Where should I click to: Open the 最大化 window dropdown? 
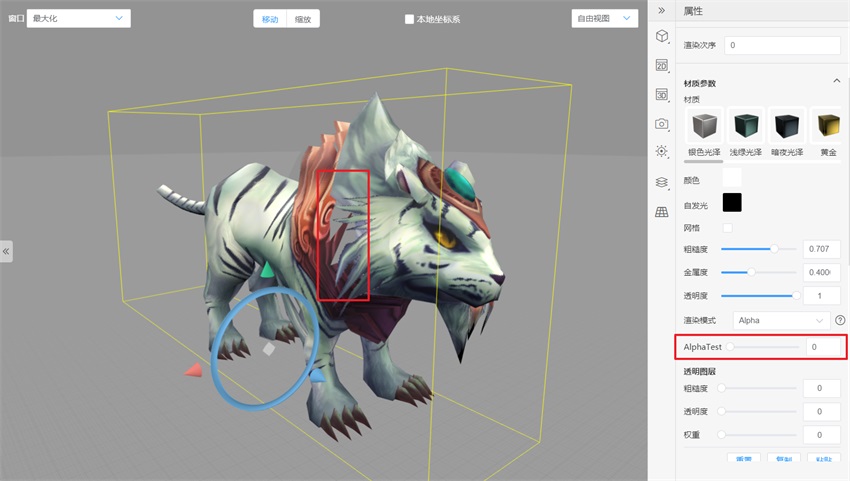[x=79, y=18]
